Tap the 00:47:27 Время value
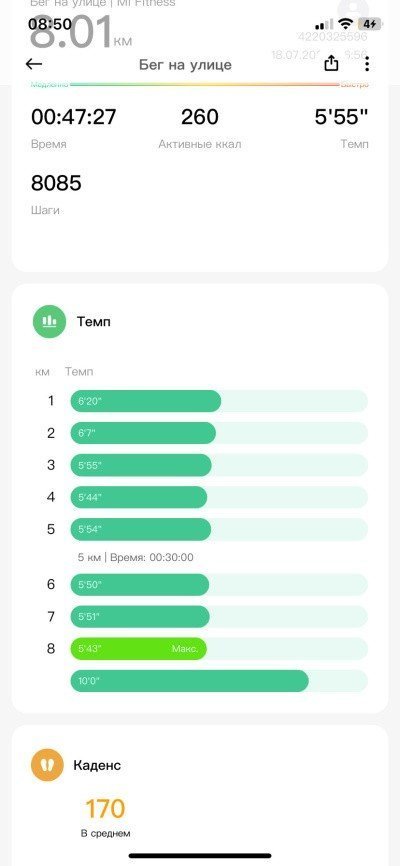400x866 pixels. click(x=74, y=117)
